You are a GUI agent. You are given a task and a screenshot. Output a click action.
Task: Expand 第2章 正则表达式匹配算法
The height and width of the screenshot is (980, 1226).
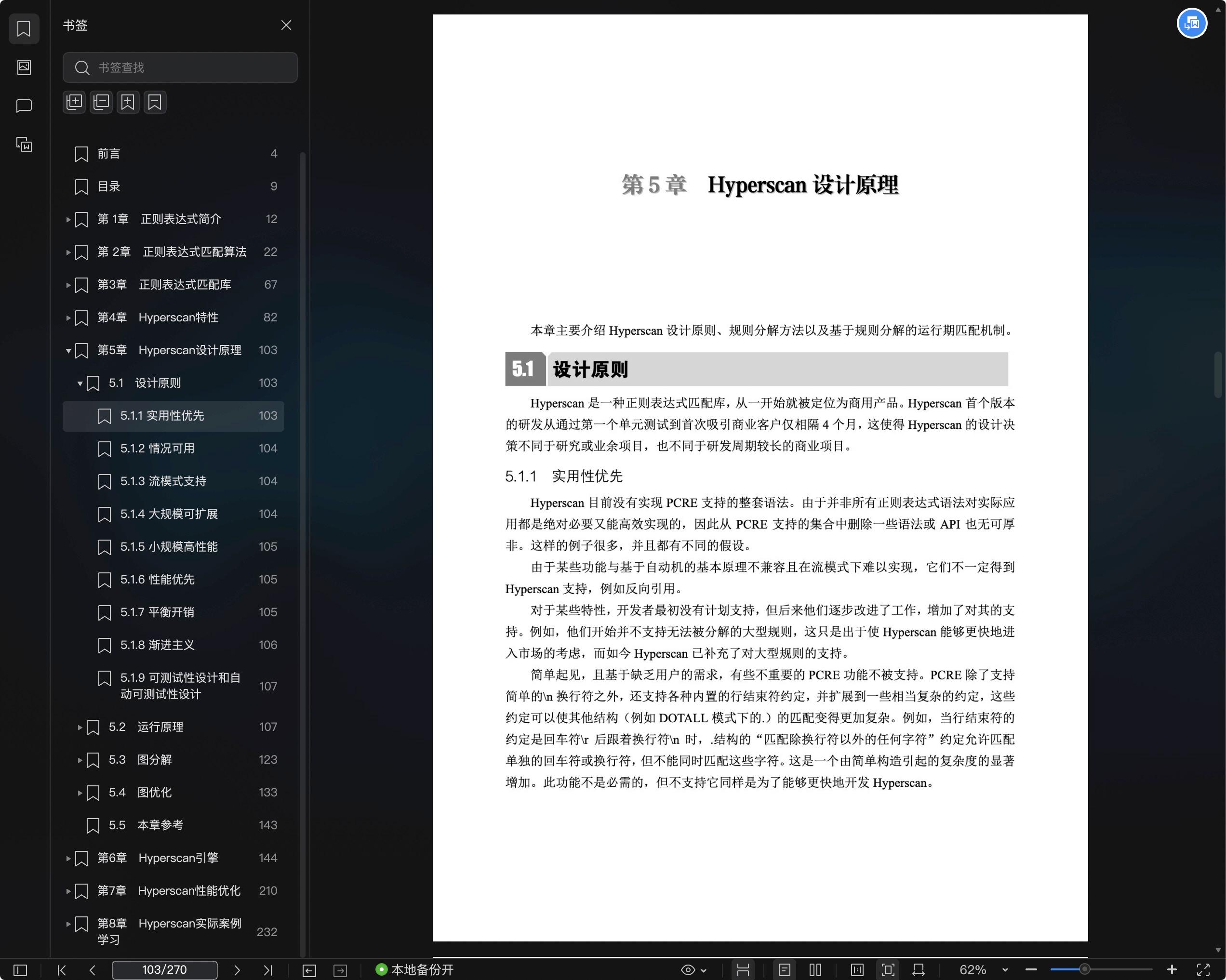click(68, 252)
